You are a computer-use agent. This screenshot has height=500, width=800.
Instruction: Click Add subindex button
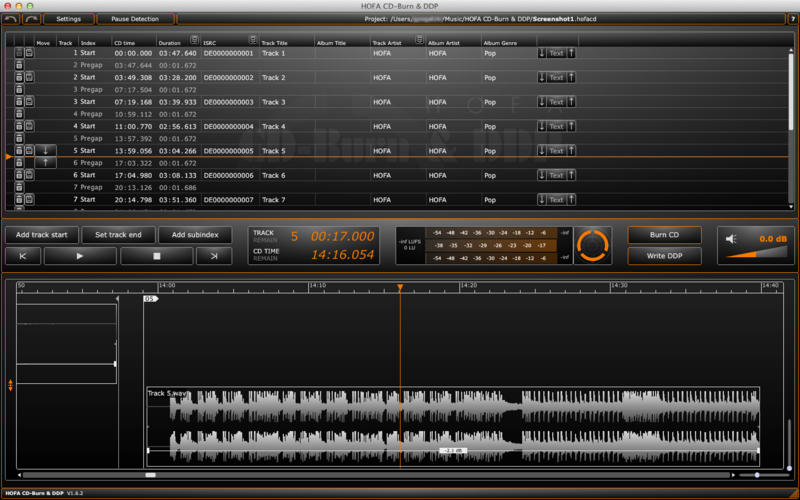(x=195, y=235)
